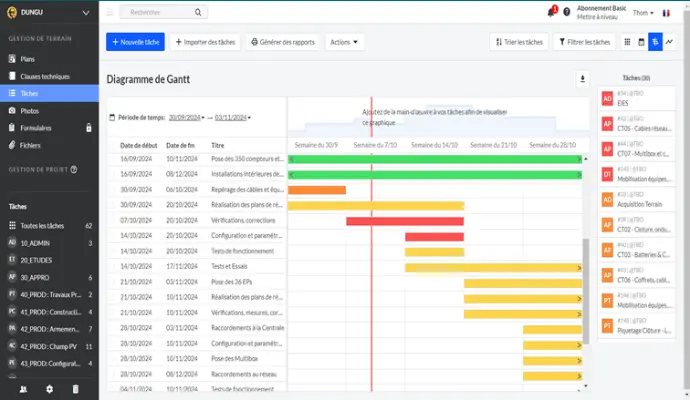Select Tâches in the sidebar
The height and width of the screenshot is (400, 690).
click(x=49, y=93)
